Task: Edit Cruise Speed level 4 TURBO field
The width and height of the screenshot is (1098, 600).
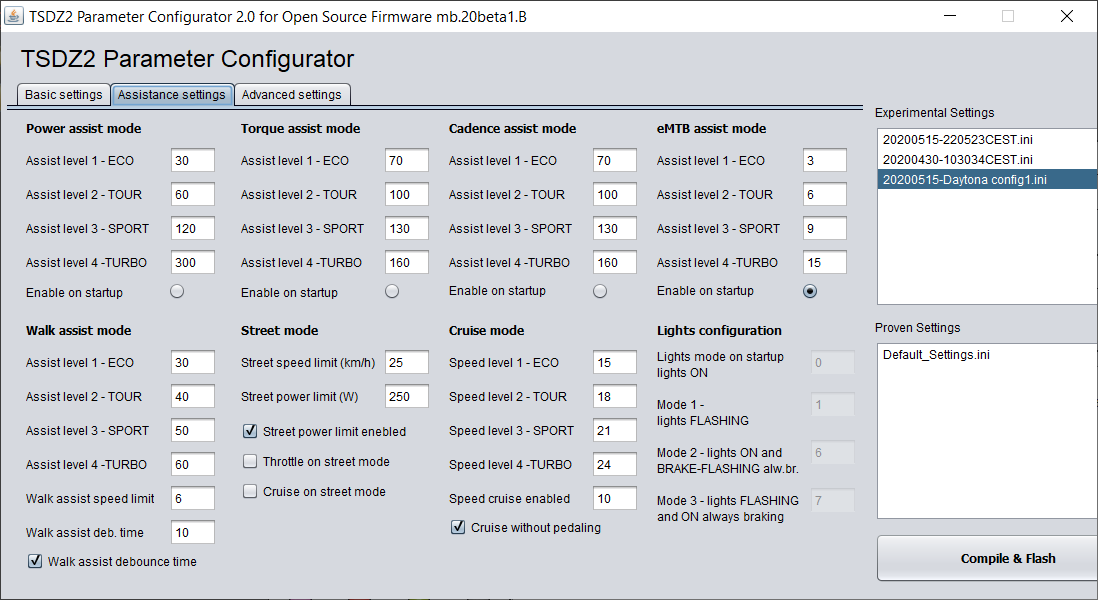Action: [615, 464]
